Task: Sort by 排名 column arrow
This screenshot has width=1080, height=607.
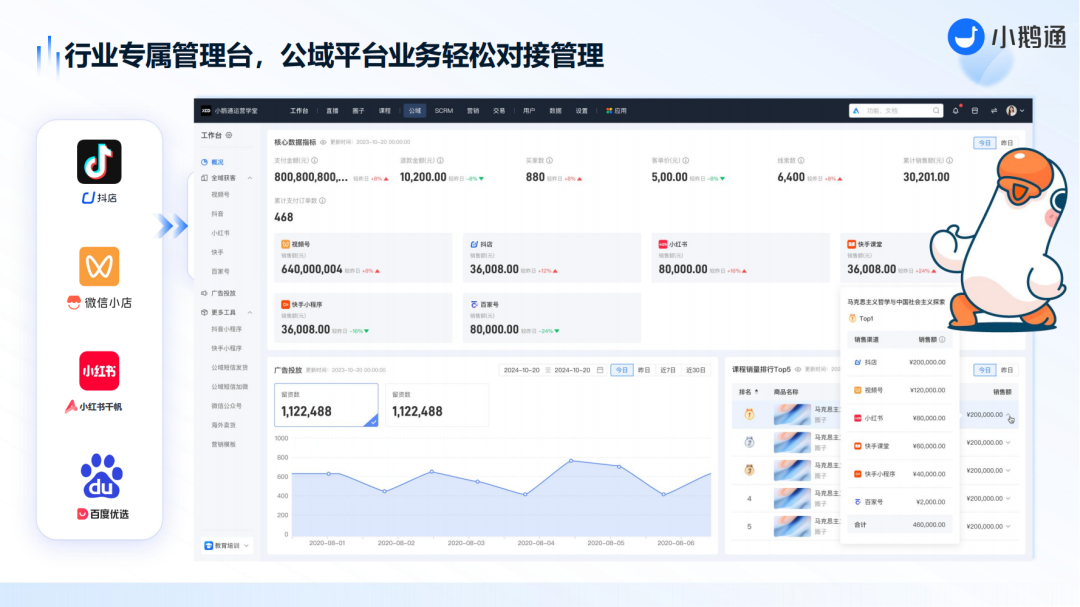Action: coord(756,392)
